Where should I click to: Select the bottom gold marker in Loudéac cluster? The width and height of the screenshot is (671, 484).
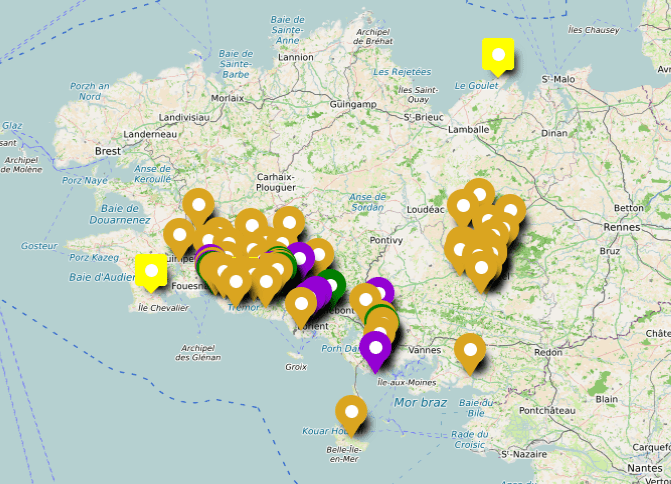point(482,268)
